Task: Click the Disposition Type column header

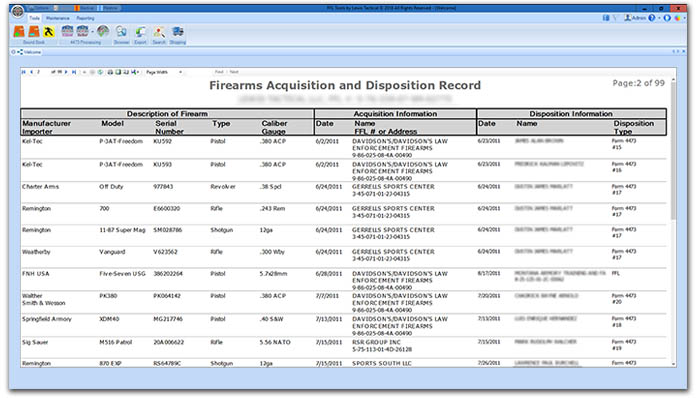Action: [633, 127]
